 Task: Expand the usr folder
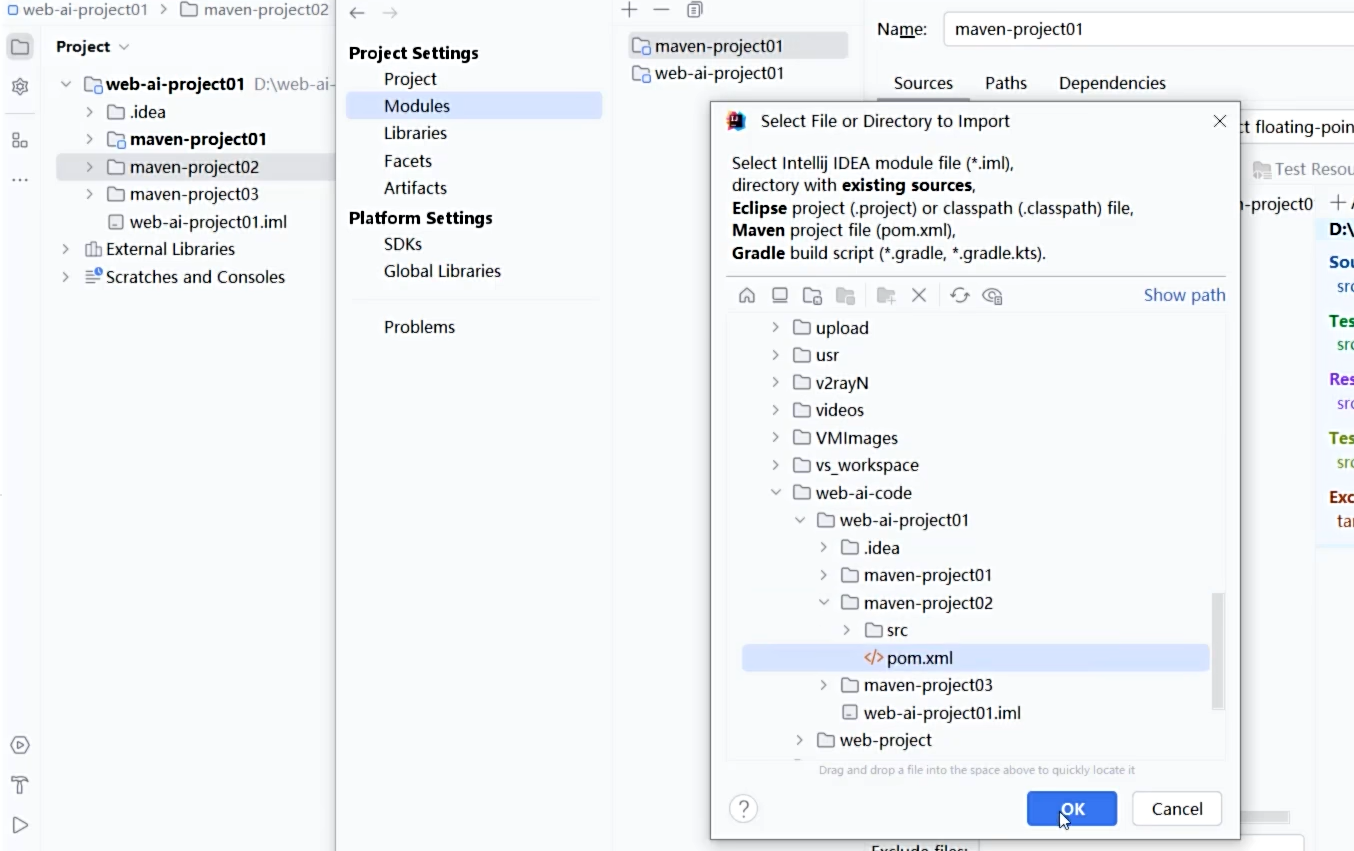point(775,355)
